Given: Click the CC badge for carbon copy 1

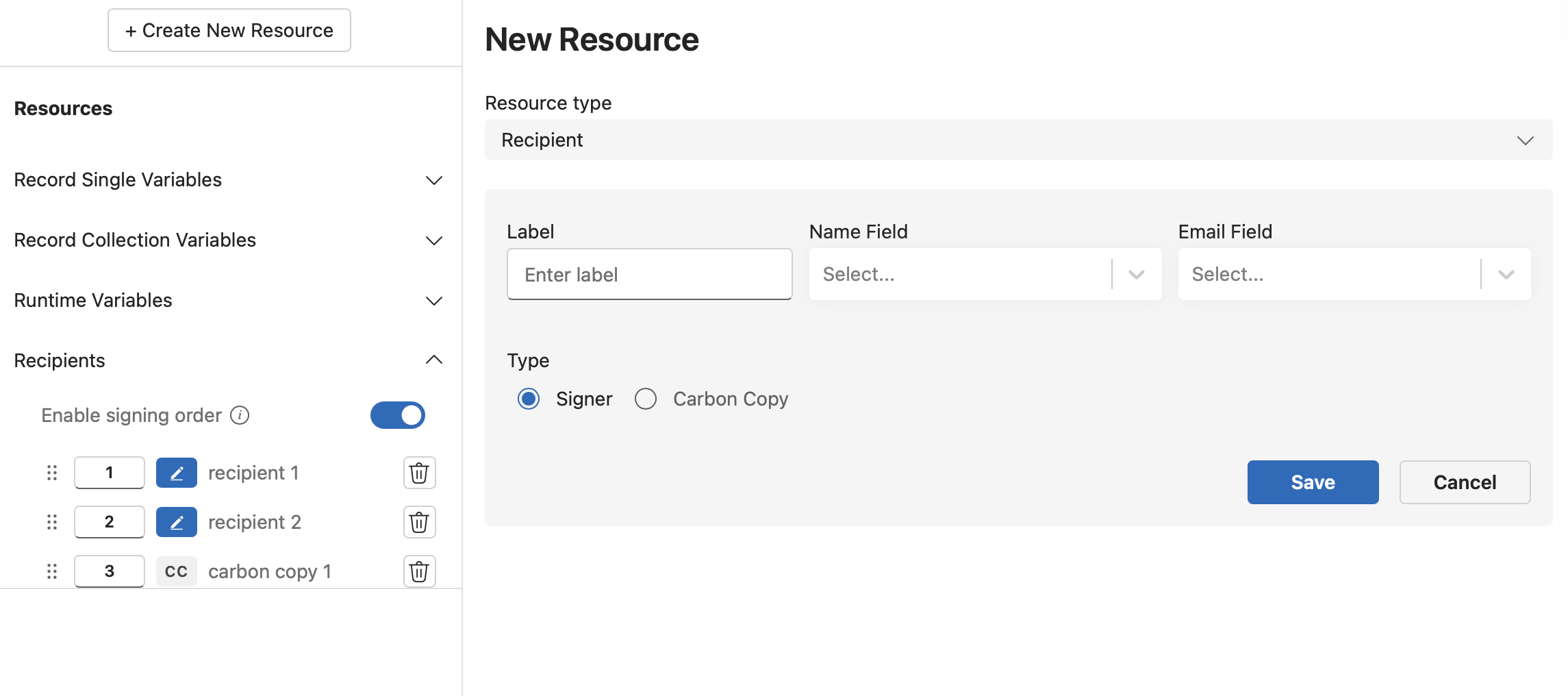Looking at the screenshot, I should (x=177, y=571).
